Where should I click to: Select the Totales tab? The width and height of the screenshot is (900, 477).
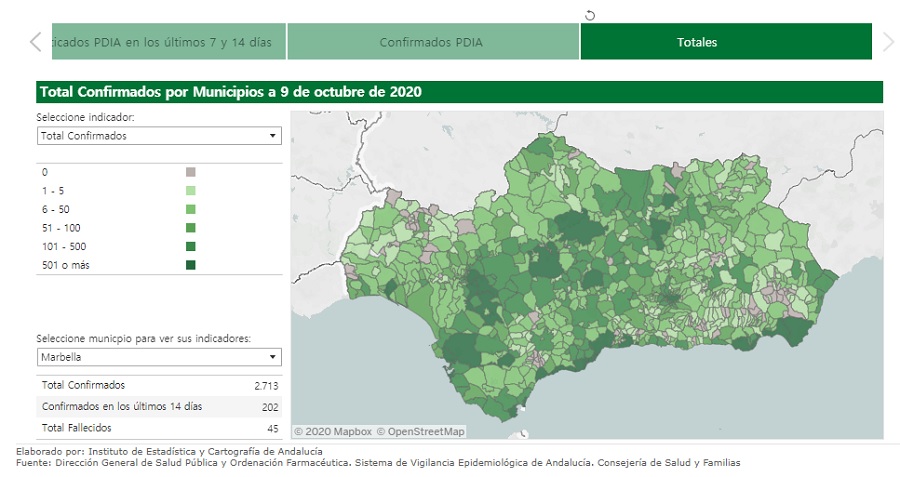[726, 41]
